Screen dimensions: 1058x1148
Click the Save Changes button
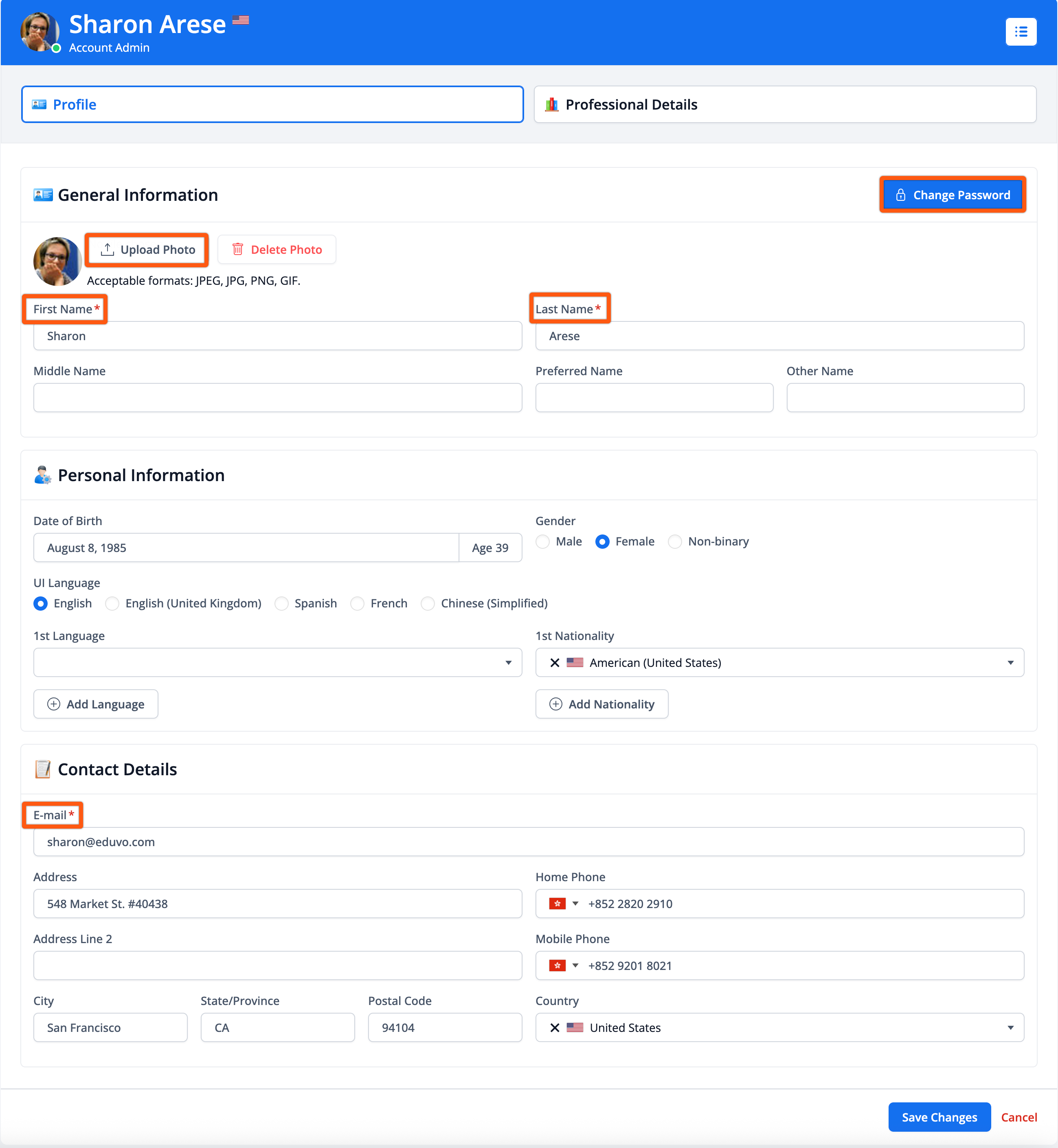(x=939, y=1117)
